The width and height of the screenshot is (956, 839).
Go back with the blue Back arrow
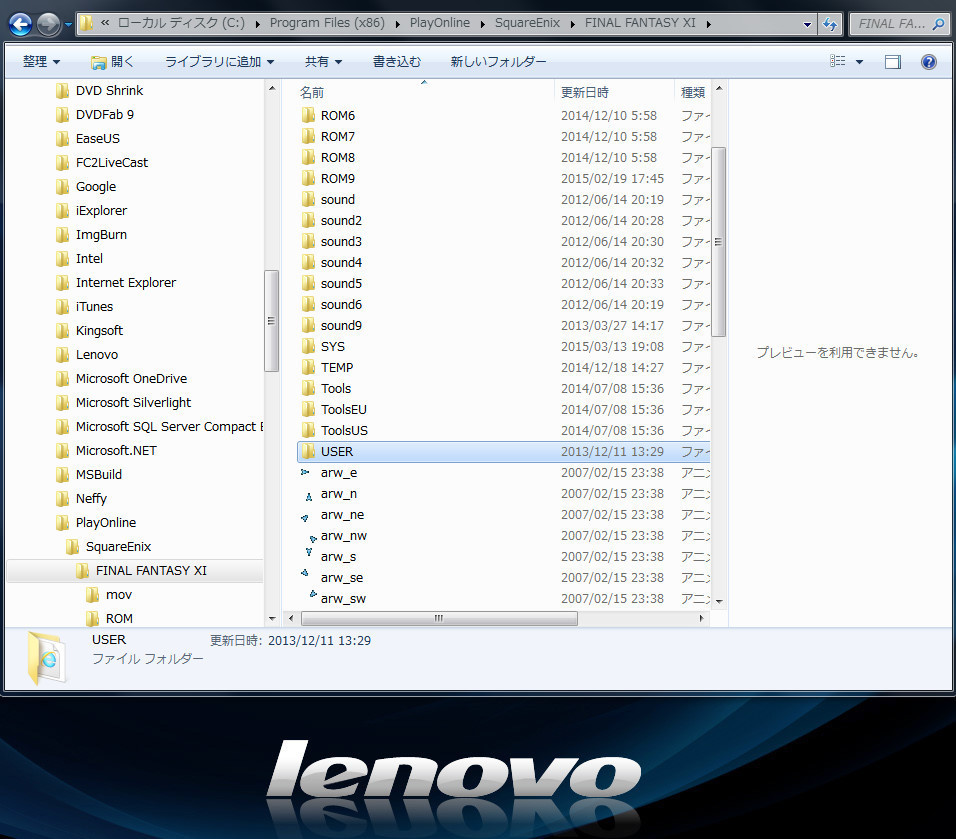tap(20, 24)
